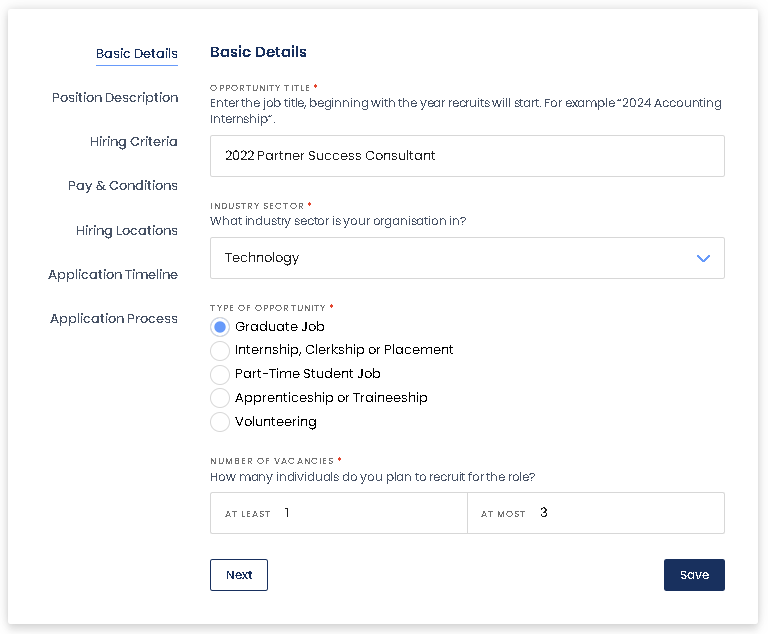
Task: Go to the Application Process tab
Action: pos(114,319)
